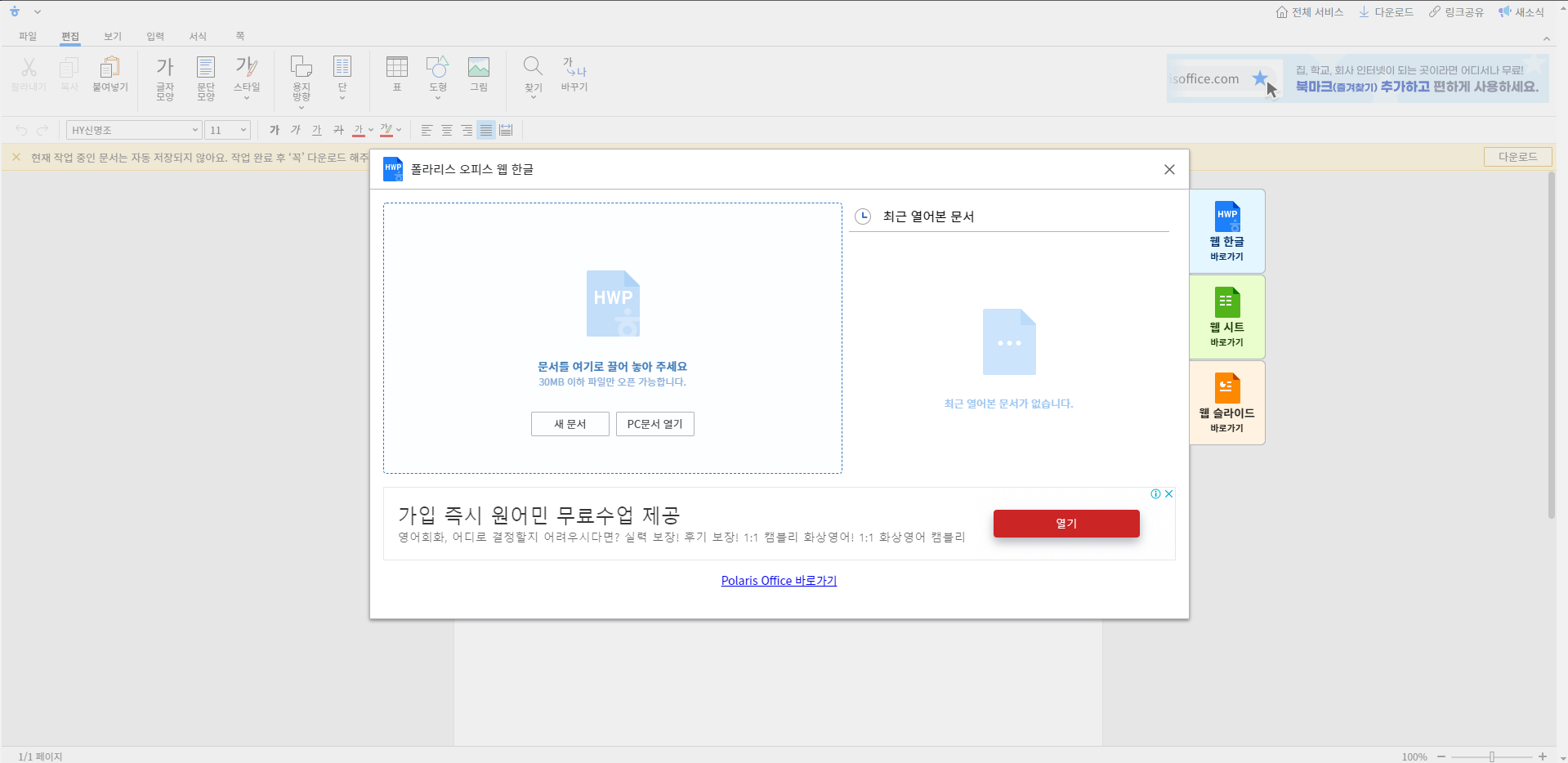Dismiss the yellow auto-save notice
Image resolution: width=1568 pixels, height=763 pixels.
pyautogui.click(x=16, y=157)
